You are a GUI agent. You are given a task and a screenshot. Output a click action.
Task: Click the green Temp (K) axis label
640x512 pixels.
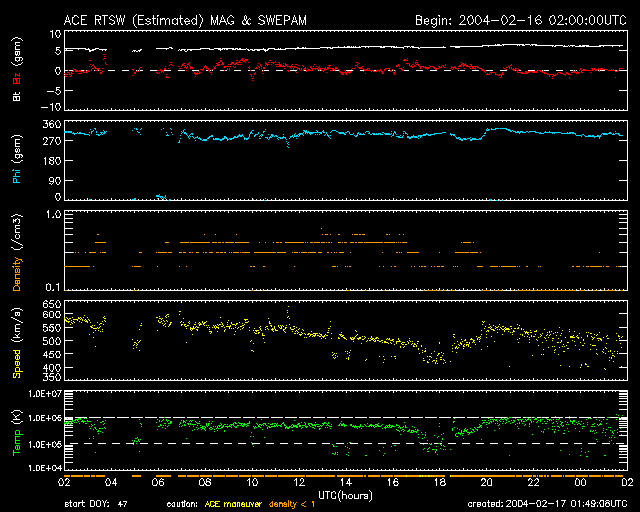[x=16, y=432]
